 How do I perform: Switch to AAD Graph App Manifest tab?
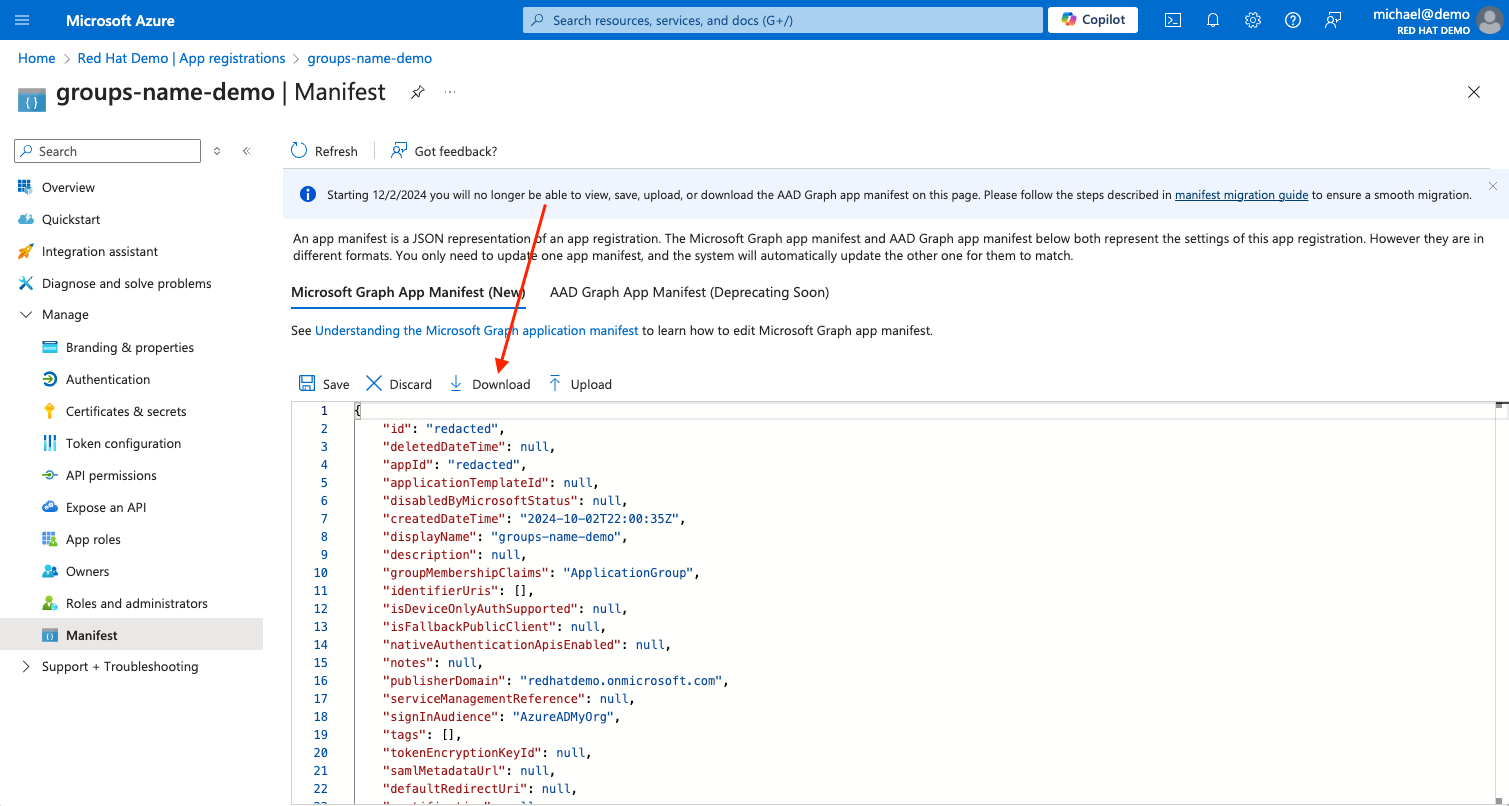point(689,292)
